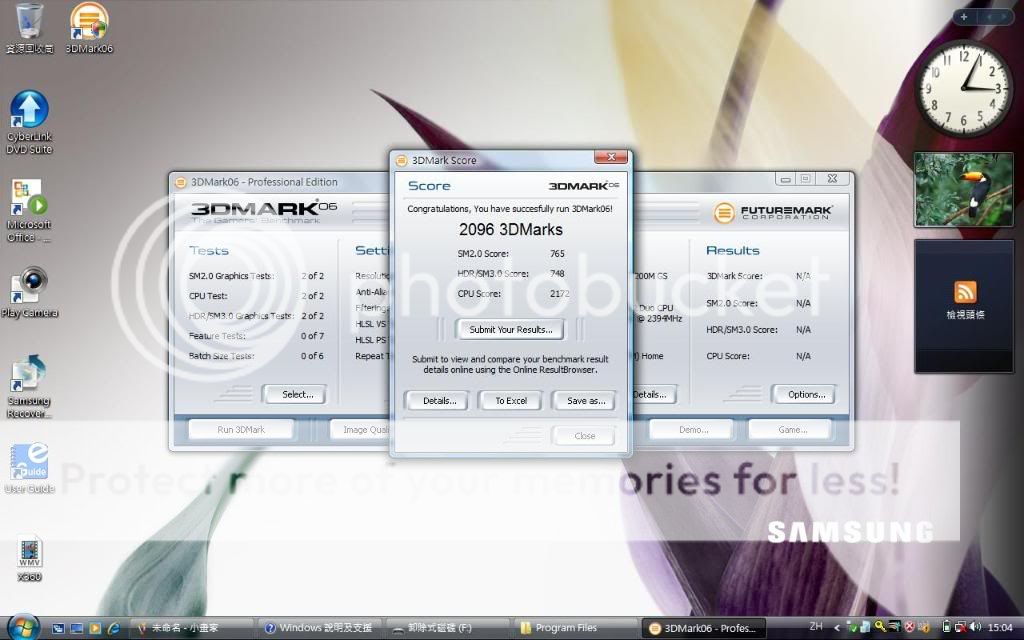Viewport: 1024px width, 640px height.
Task: Switch to Program Files taskbar window
Action: (x=576, y=628)
